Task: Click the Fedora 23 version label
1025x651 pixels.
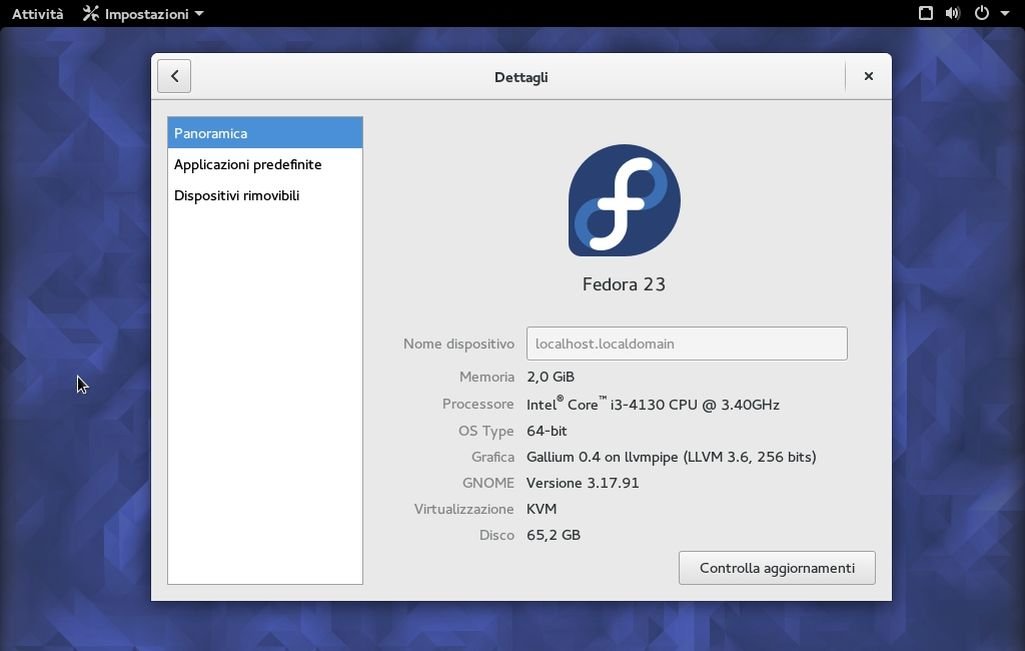Action: pyautogui.click(x=624, y=284)
